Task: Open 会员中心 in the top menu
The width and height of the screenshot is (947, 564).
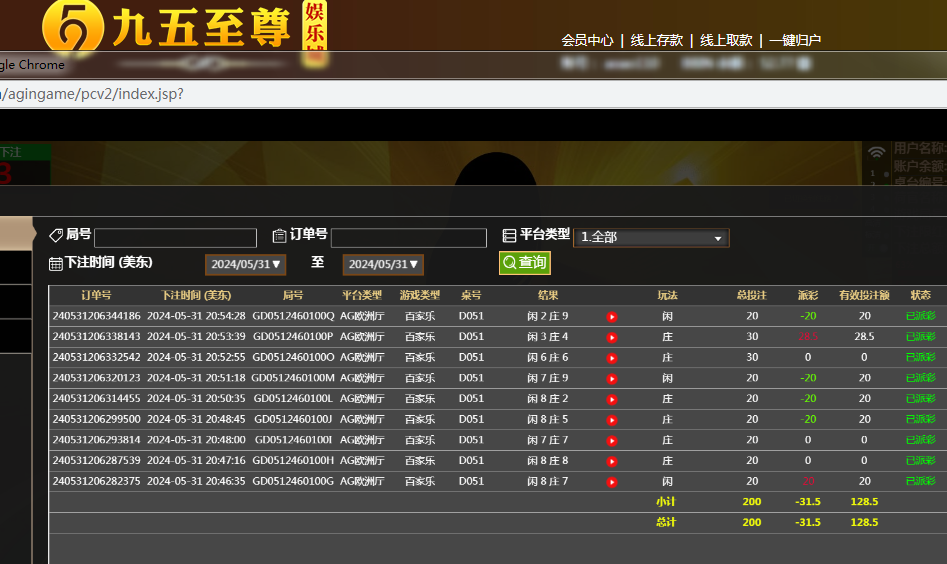Action: [x=587, y=41]
